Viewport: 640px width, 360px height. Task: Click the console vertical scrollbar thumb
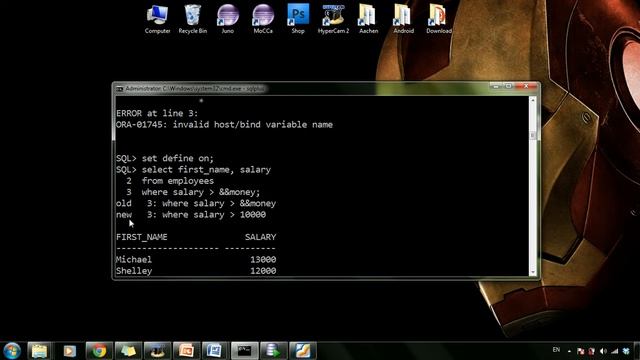(x=532, y=135)
